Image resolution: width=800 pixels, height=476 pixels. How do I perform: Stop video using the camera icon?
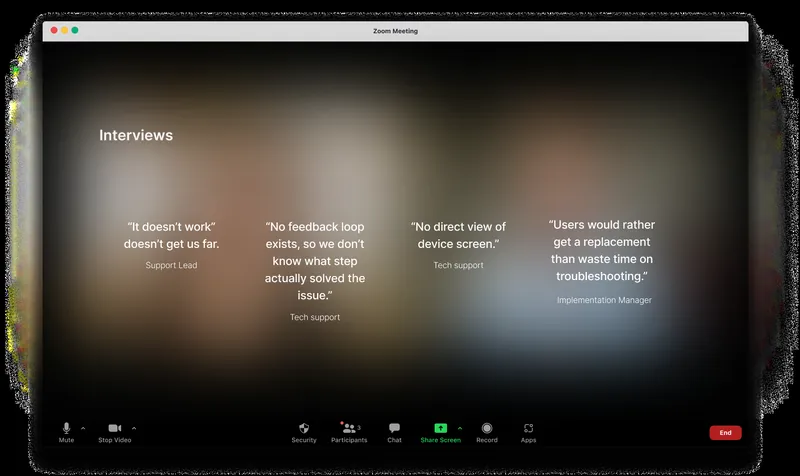[115, 428]
